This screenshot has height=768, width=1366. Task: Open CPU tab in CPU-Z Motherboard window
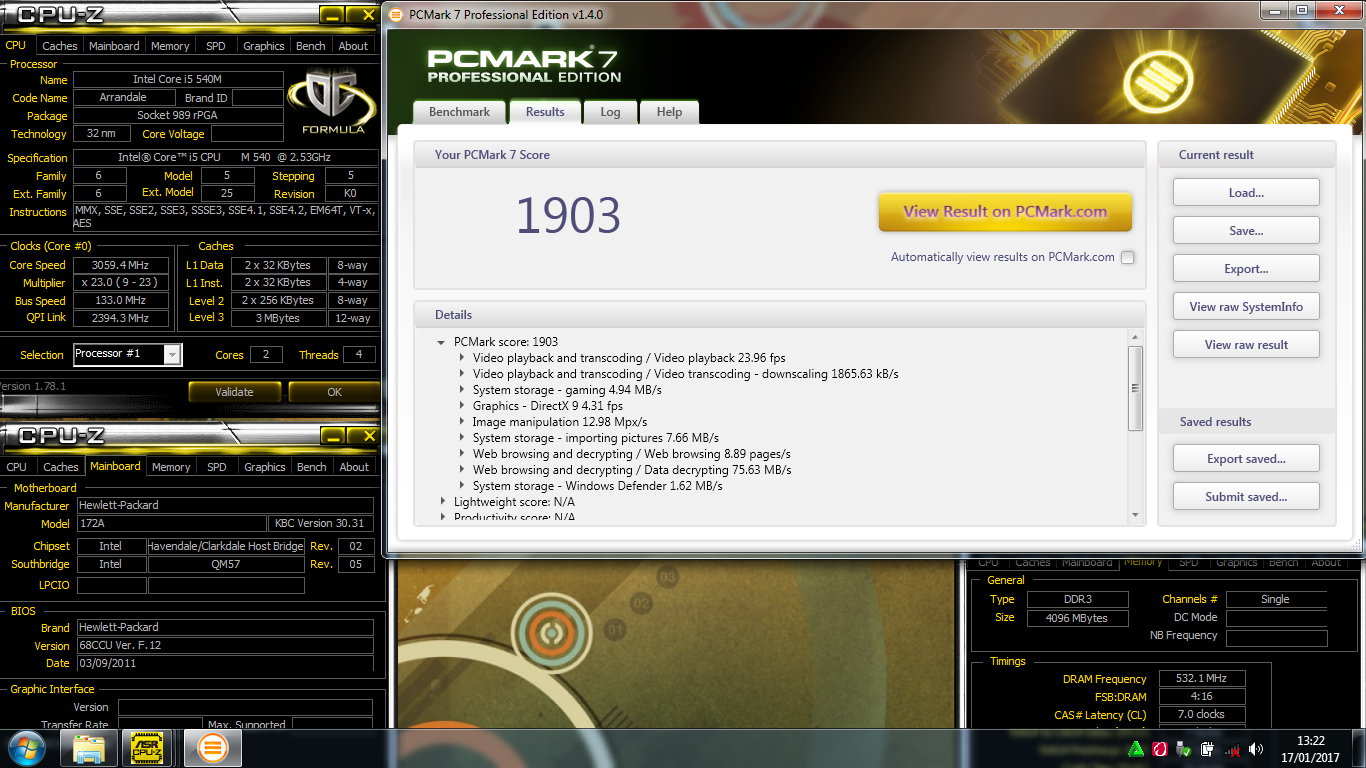tap(17, 467)
